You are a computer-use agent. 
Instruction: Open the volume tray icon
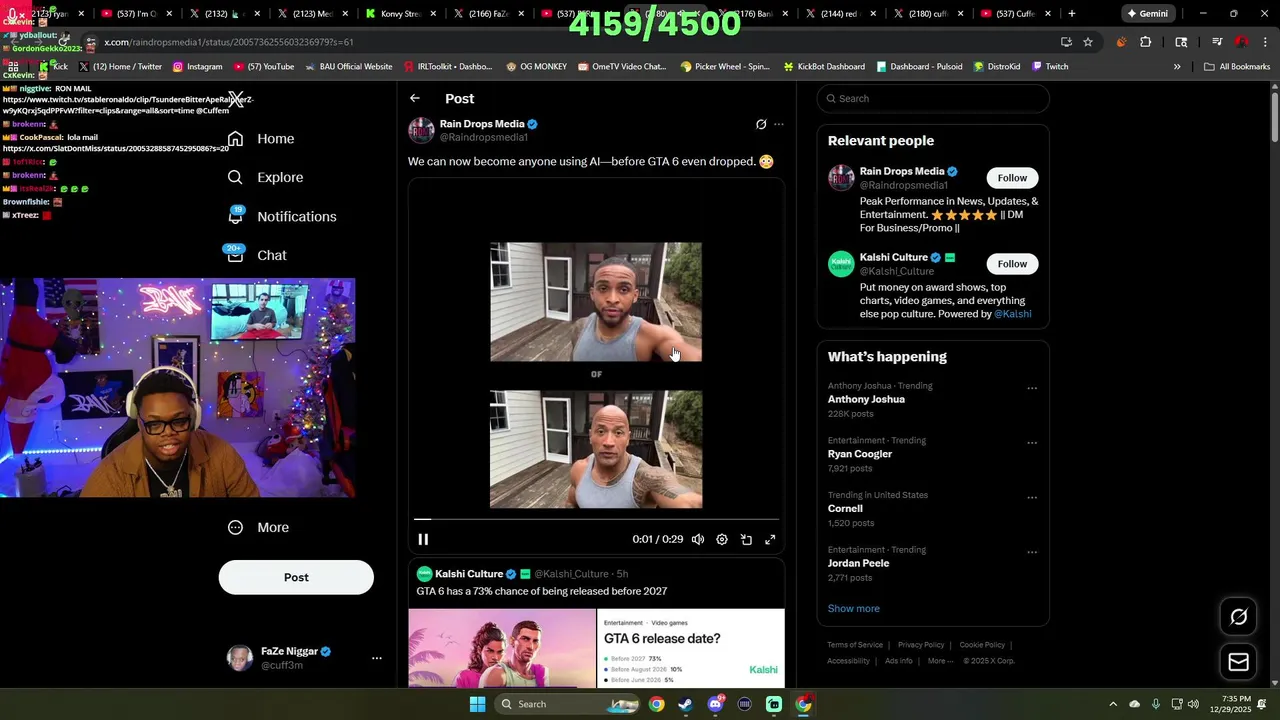[x=1193, y=704]
